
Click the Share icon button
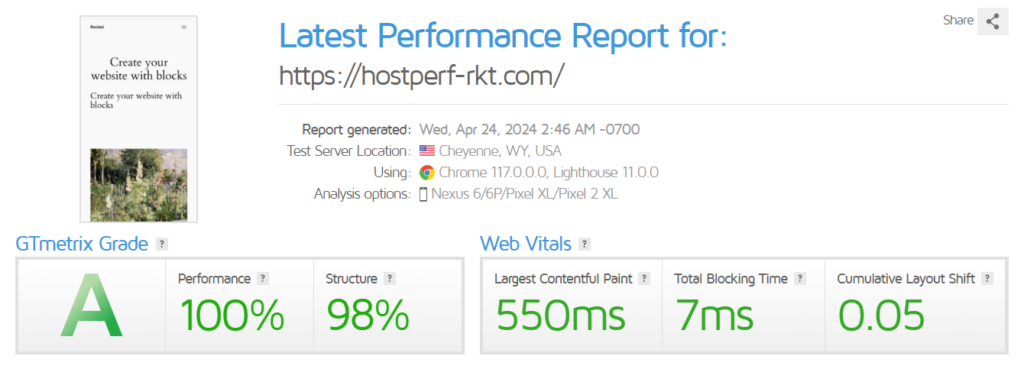(x=993, y=22)
